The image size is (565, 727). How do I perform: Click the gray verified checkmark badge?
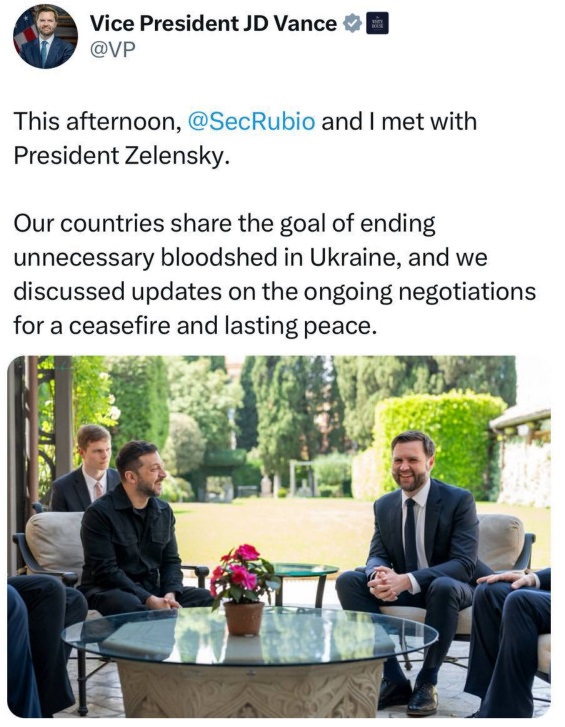click(x=352, y=23)
